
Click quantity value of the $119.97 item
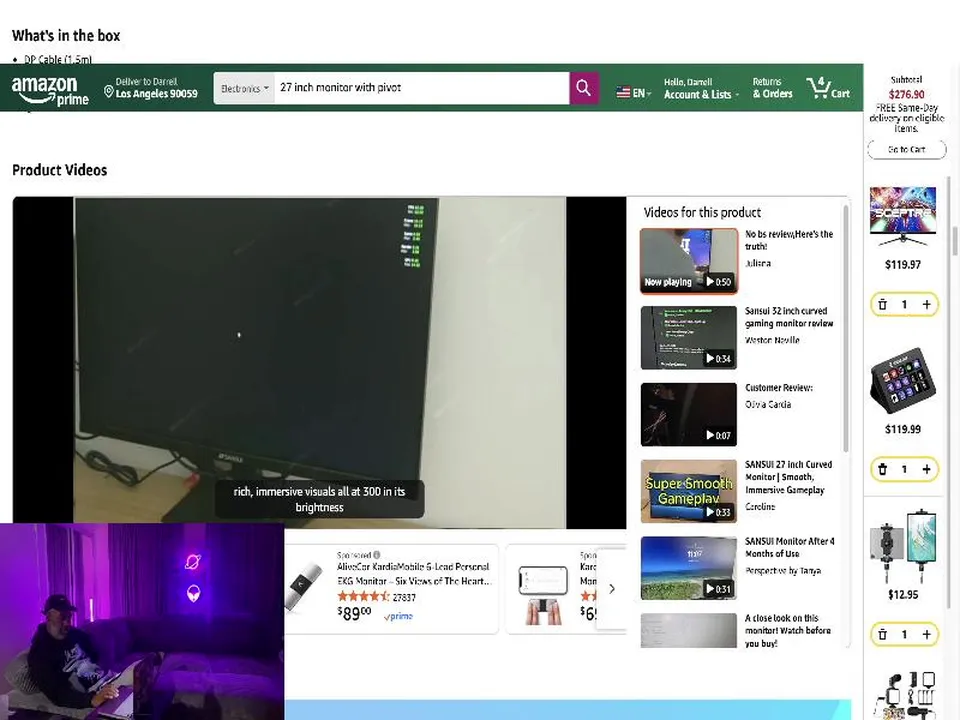pyautogui.click(x=904, y=304)
